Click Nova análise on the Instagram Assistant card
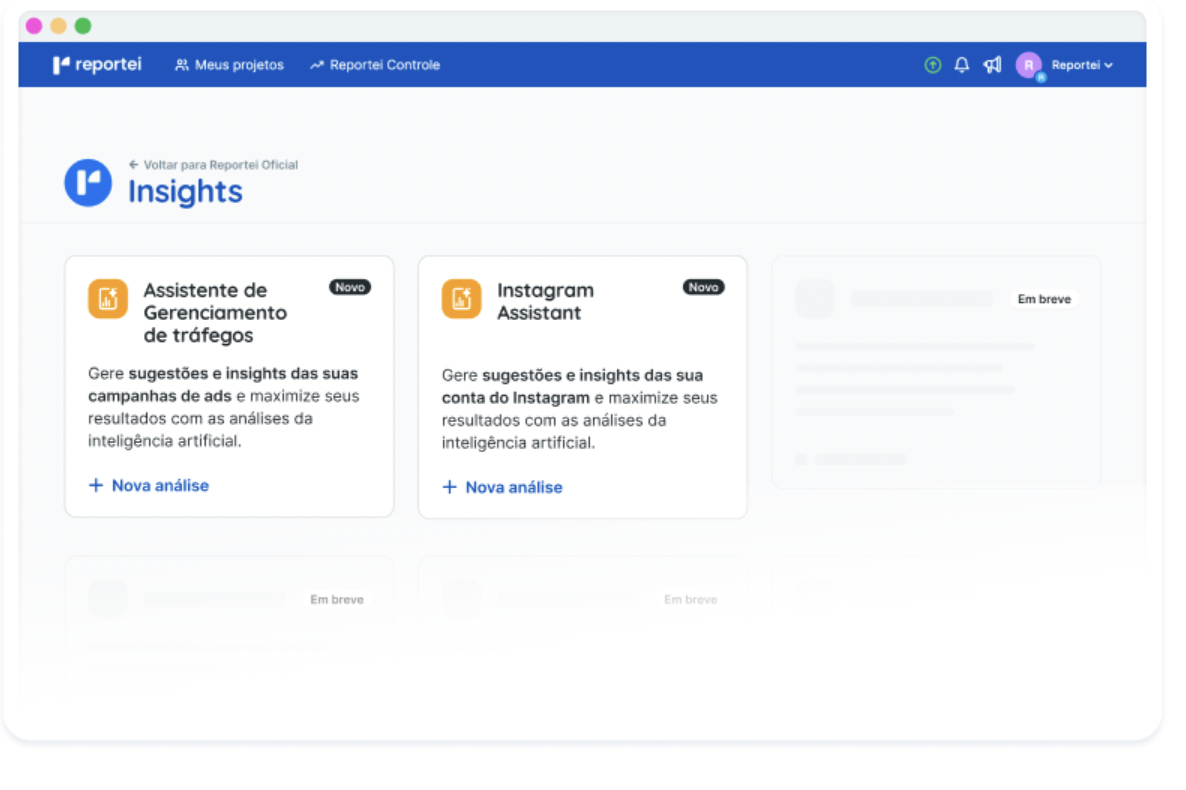The width and height of the screenshot is (1186, 790). (x=501, y=486)
